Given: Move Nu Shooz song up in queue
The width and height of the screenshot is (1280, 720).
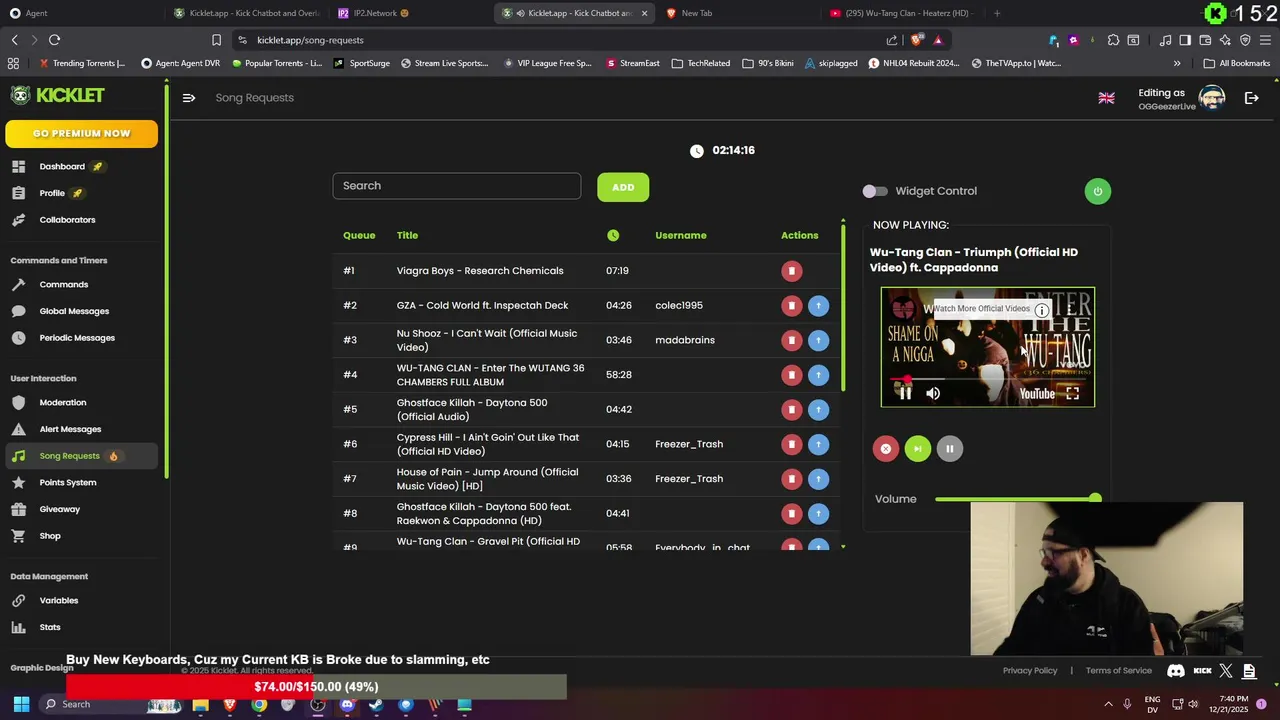Looking at the screenshot, I should 818,340.
